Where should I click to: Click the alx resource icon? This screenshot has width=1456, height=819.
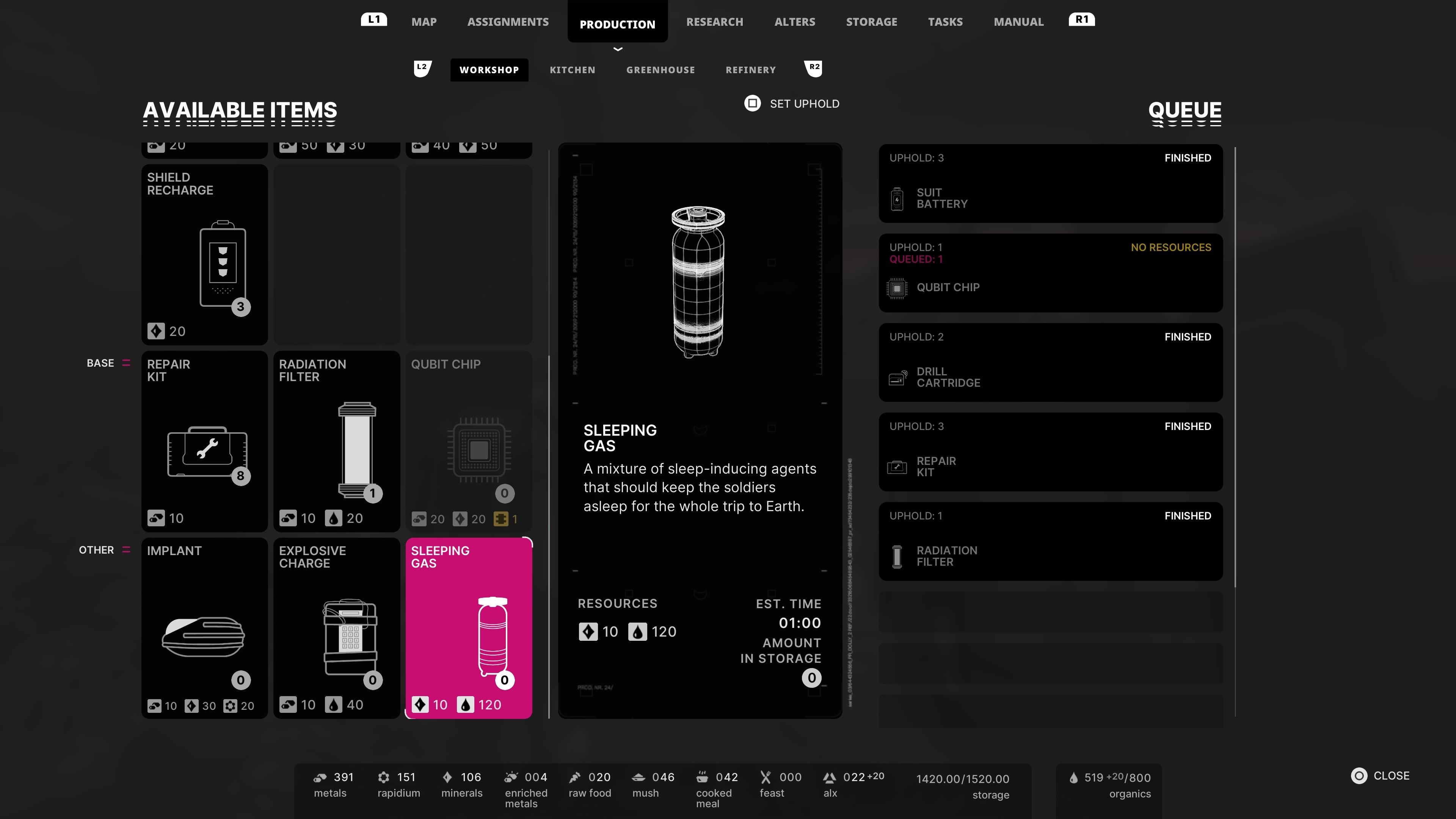coord(830,778)
